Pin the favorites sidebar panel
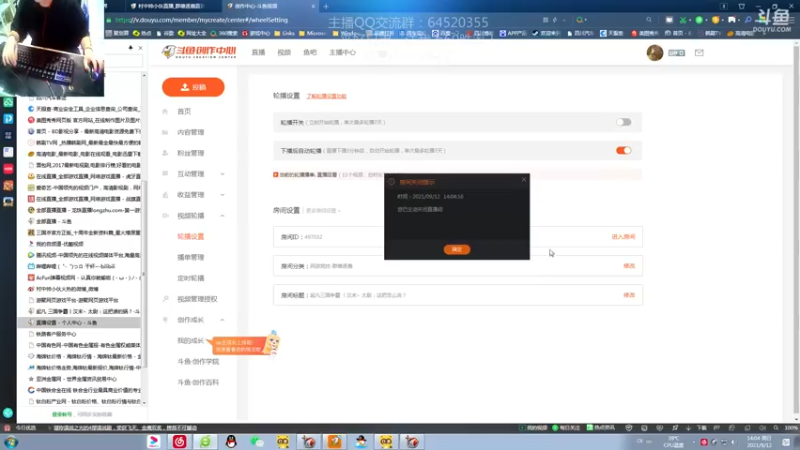The height and width of the screenshot is (450, 800). [x=131, y=48]
